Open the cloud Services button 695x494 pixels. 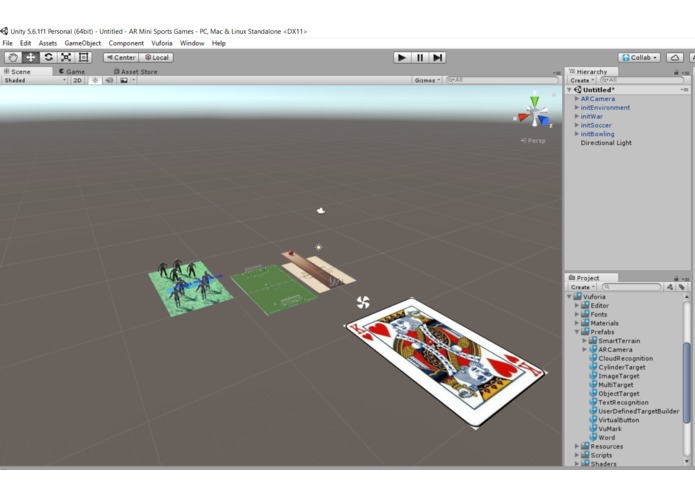(x=675, y=58)
